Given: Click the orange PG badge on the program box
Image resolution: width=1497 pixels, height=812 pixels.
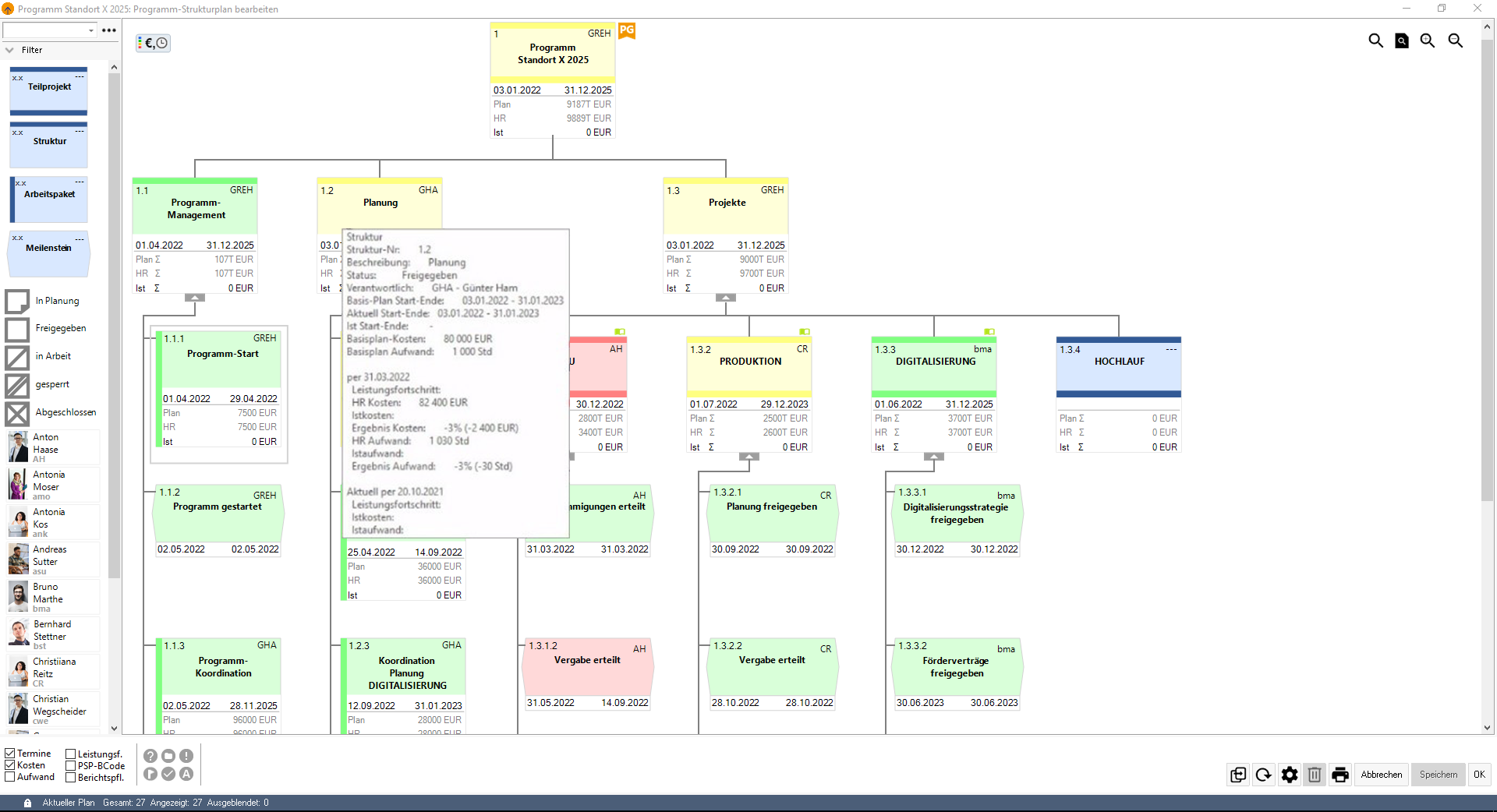Looking at the screenshot, I should click(627, 30).
